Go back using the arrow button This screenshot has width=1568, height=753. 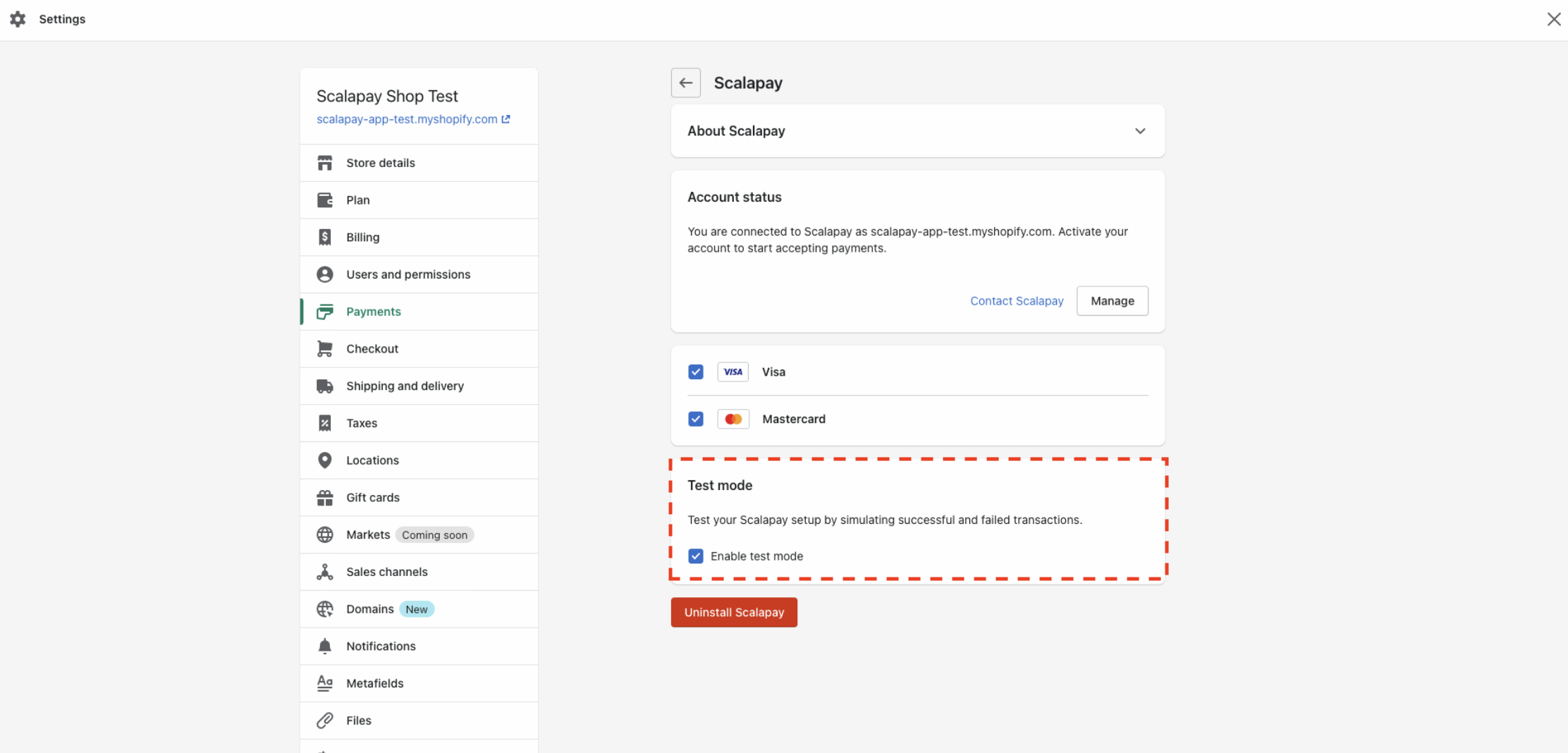(x=685, y=82)
